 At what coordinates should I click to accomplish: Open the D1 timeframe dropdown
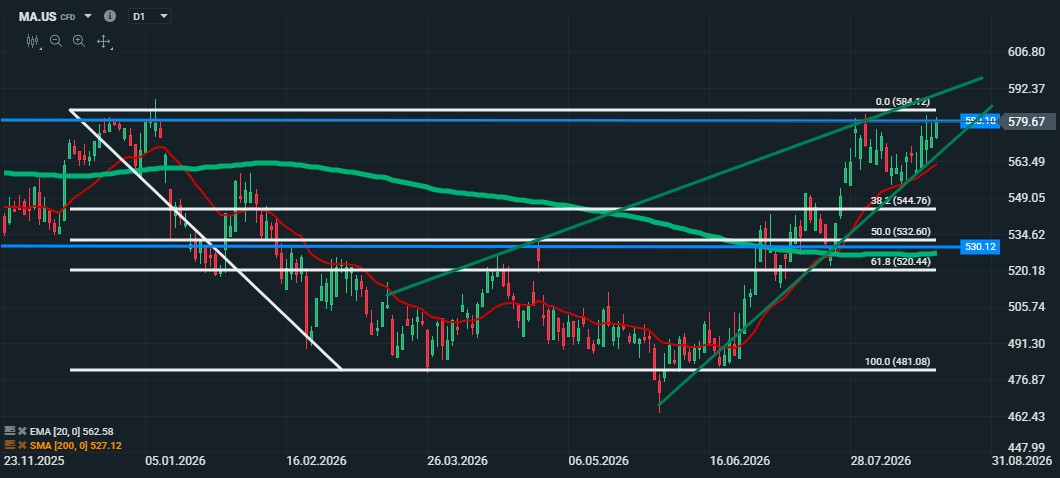(151, 16)
